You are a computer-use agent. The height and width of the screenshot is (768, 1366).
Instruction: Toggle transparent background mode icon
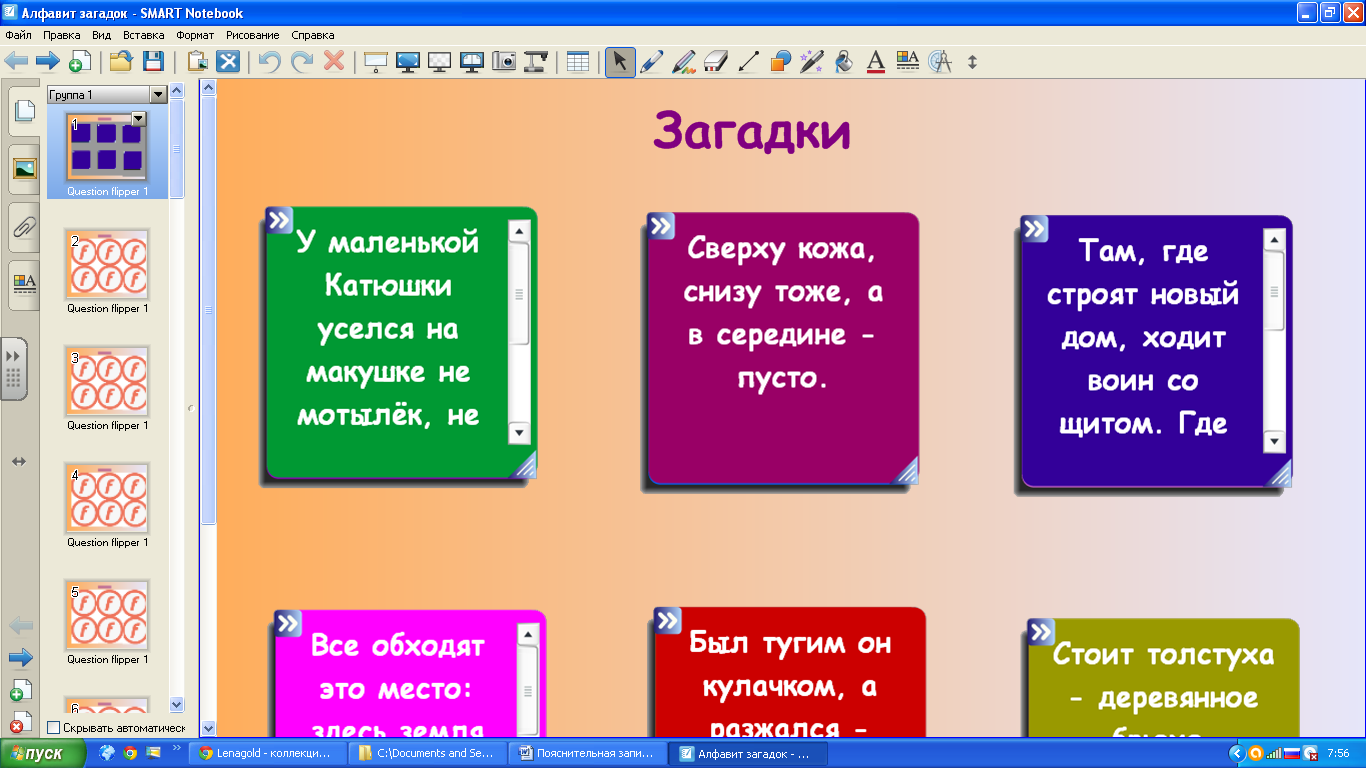point(439,61)
